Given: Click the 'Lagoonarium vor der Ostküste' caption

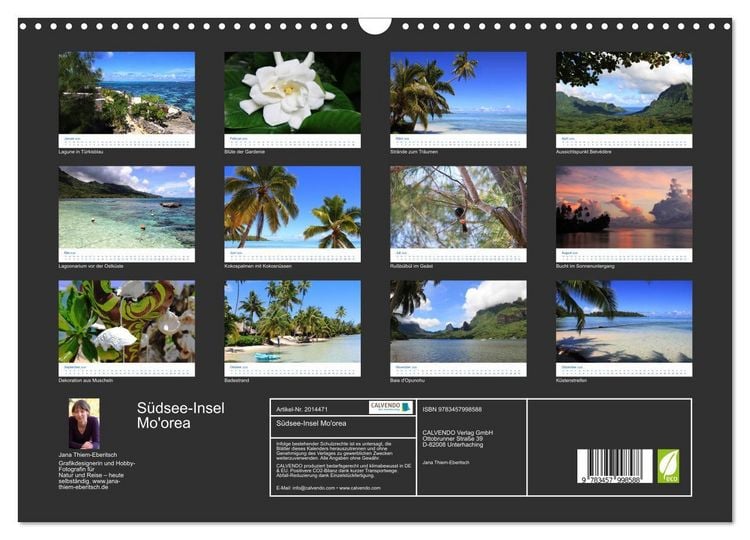Looking at the screenshot, I should click(x=91, y=266).
